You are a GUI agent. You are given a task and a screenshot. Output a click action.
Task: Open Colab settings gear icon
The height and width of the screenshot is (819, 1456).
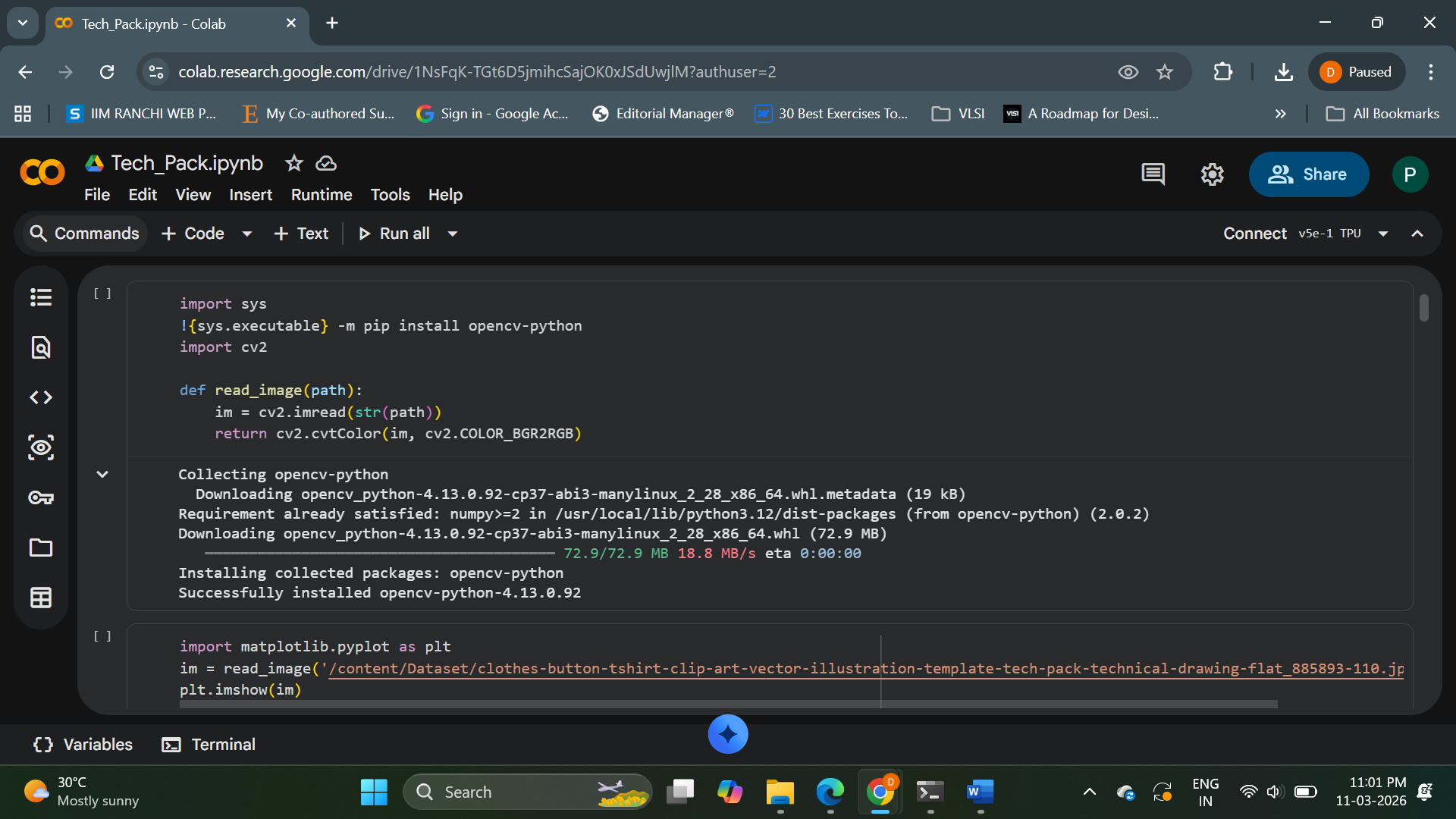[x=1212, y=174]
